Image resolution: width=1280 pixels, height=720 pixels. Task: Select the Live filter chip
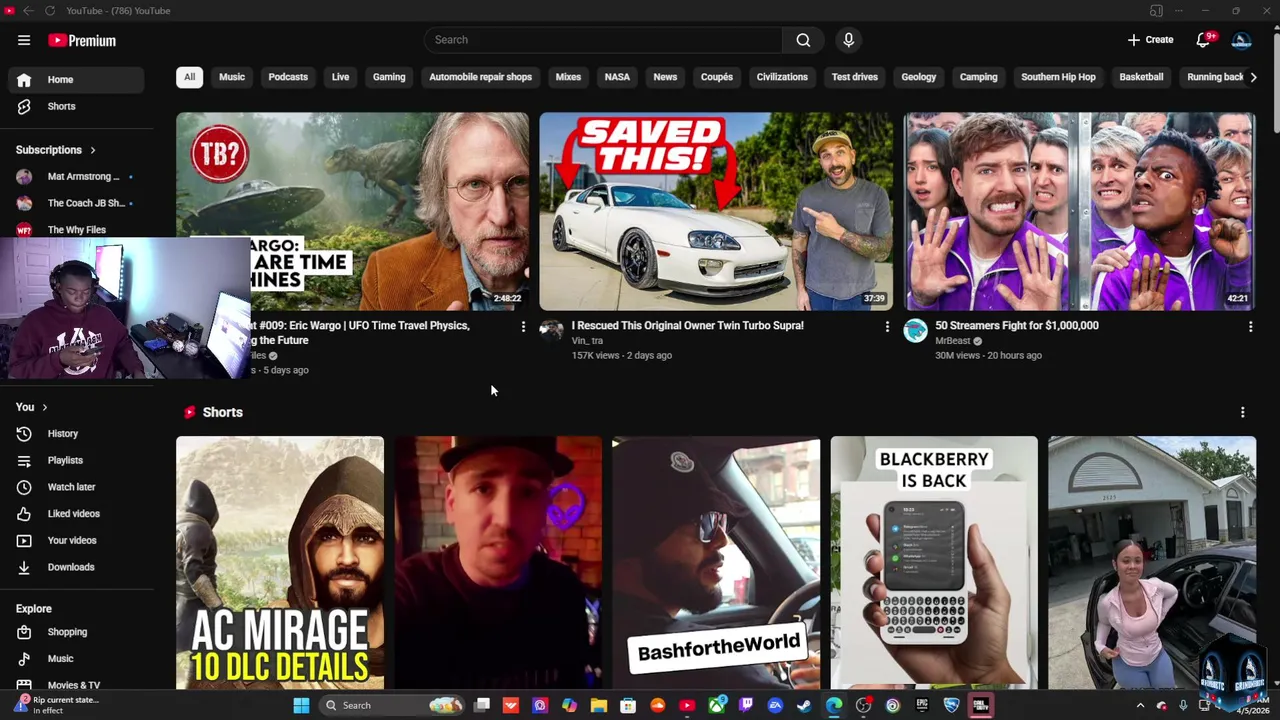tap(340, 77)
